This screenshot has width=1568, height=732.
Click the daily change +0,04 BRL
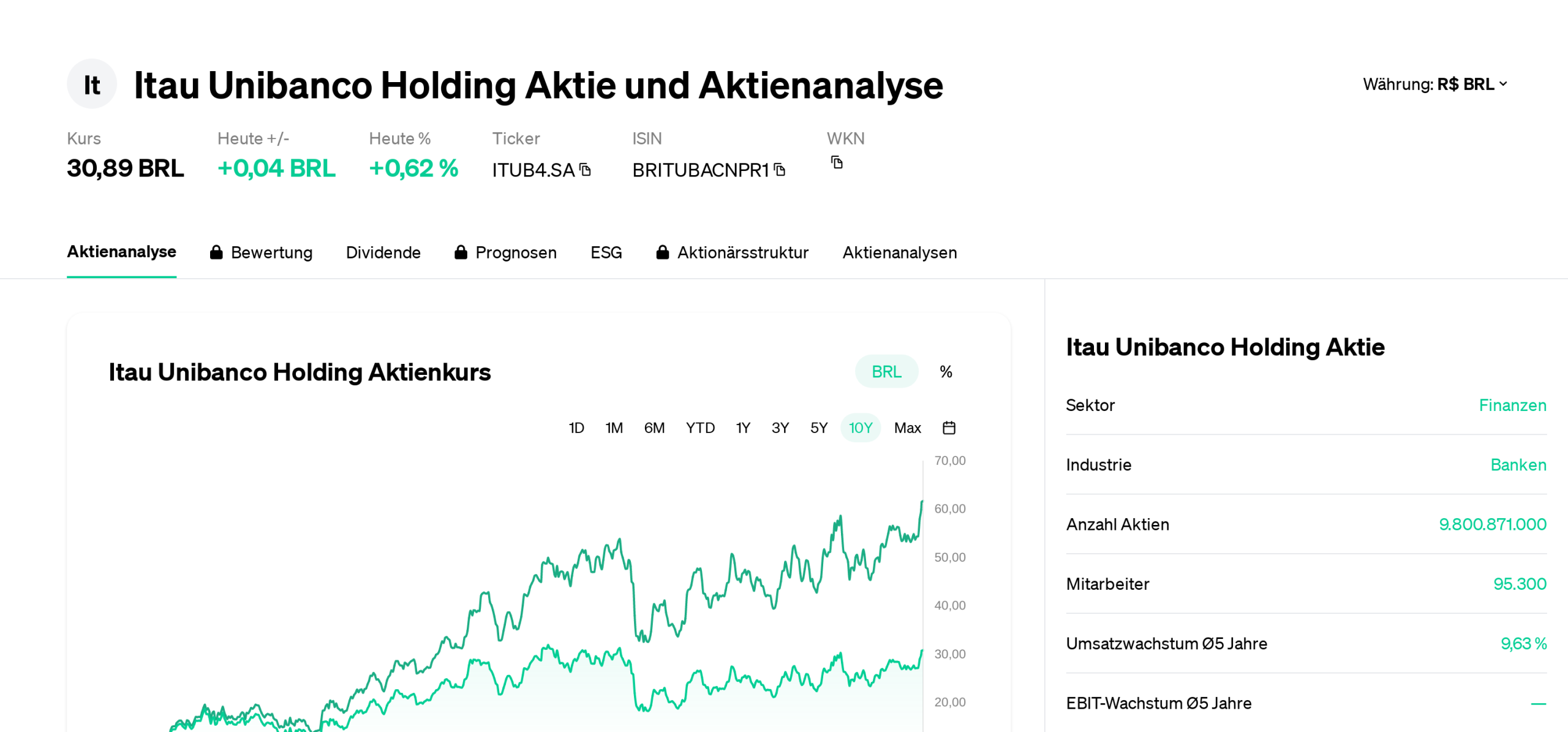[x=276, y=168]
